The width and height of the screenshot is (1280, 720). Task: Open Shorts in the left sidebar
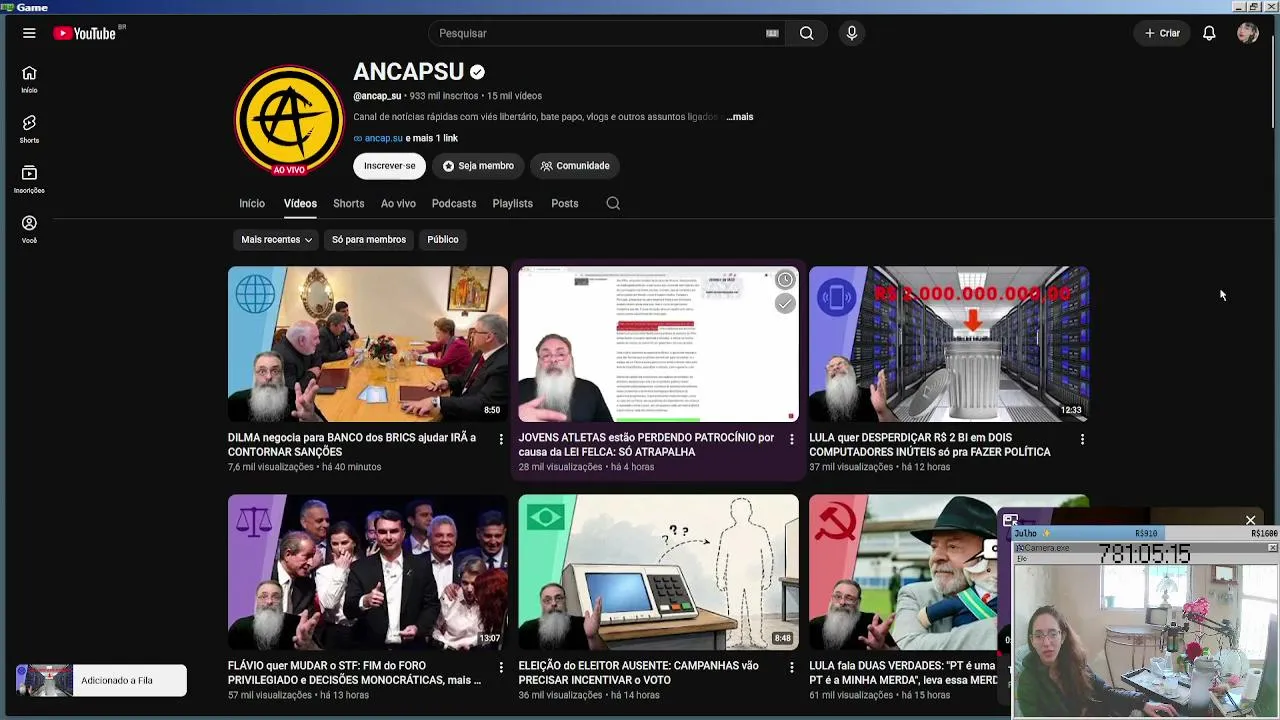click(29, 129)
